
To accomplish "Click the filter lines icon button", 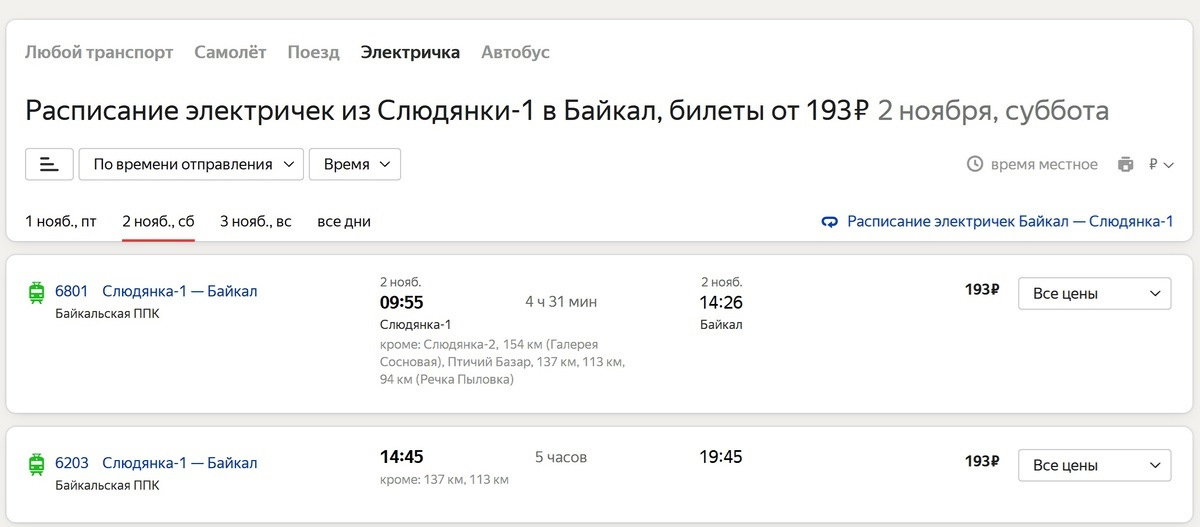I will tap(49, 164).
